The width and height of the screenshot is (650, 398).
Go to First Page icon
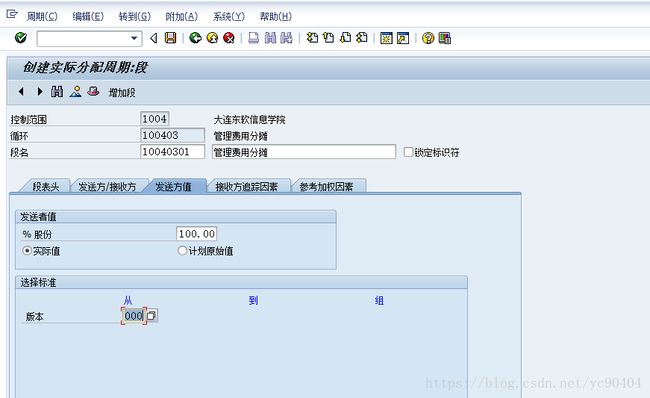click(312, 38)
